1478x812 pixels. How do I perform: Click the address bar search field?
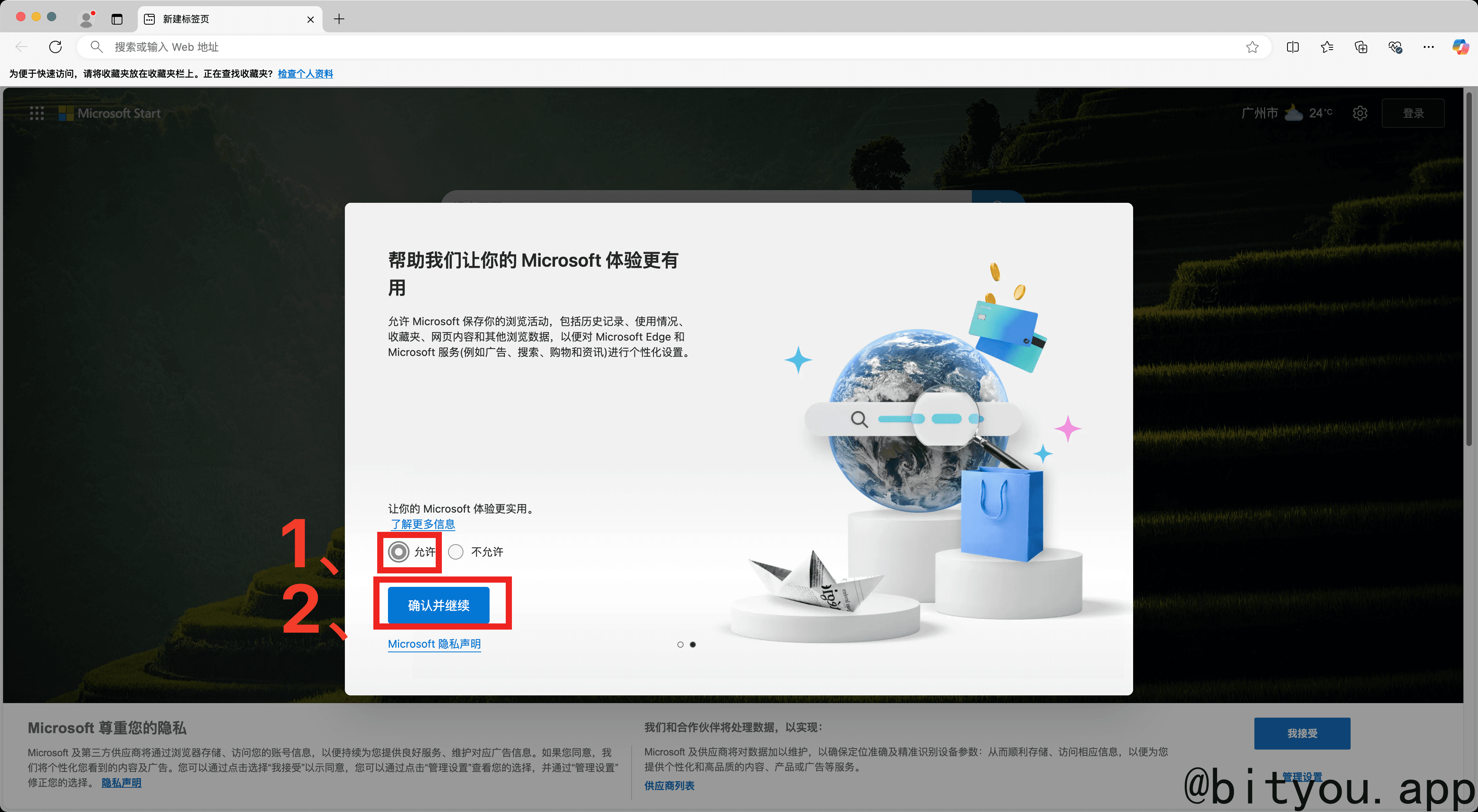[x=674, y=47]
